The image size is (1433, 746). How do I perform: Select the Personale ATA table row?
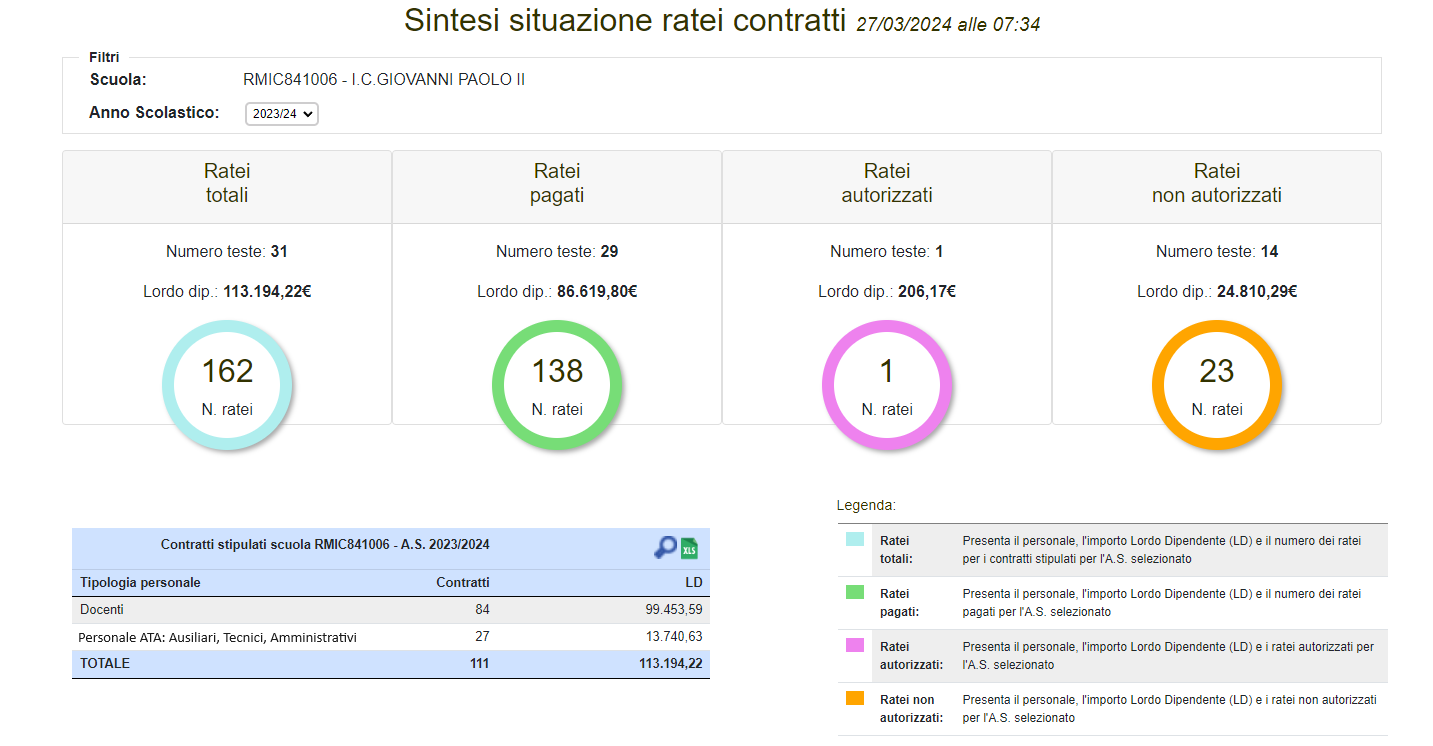(x=390, y=637)
